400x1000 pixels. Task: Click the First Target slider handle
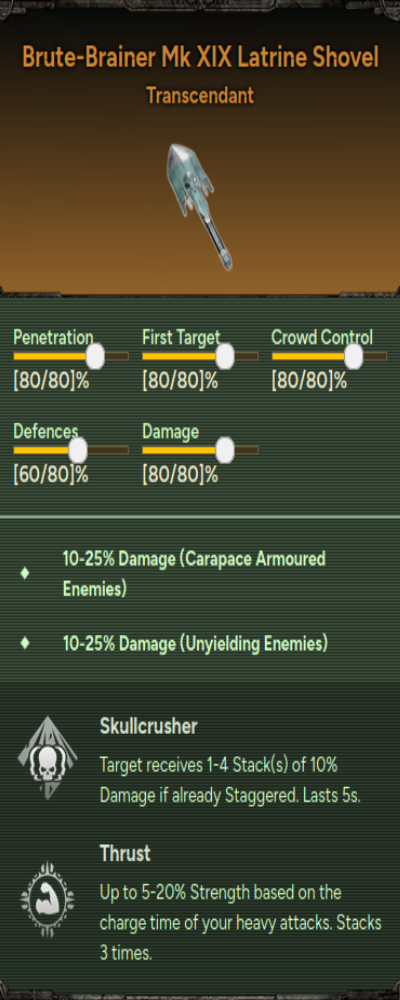225,357
